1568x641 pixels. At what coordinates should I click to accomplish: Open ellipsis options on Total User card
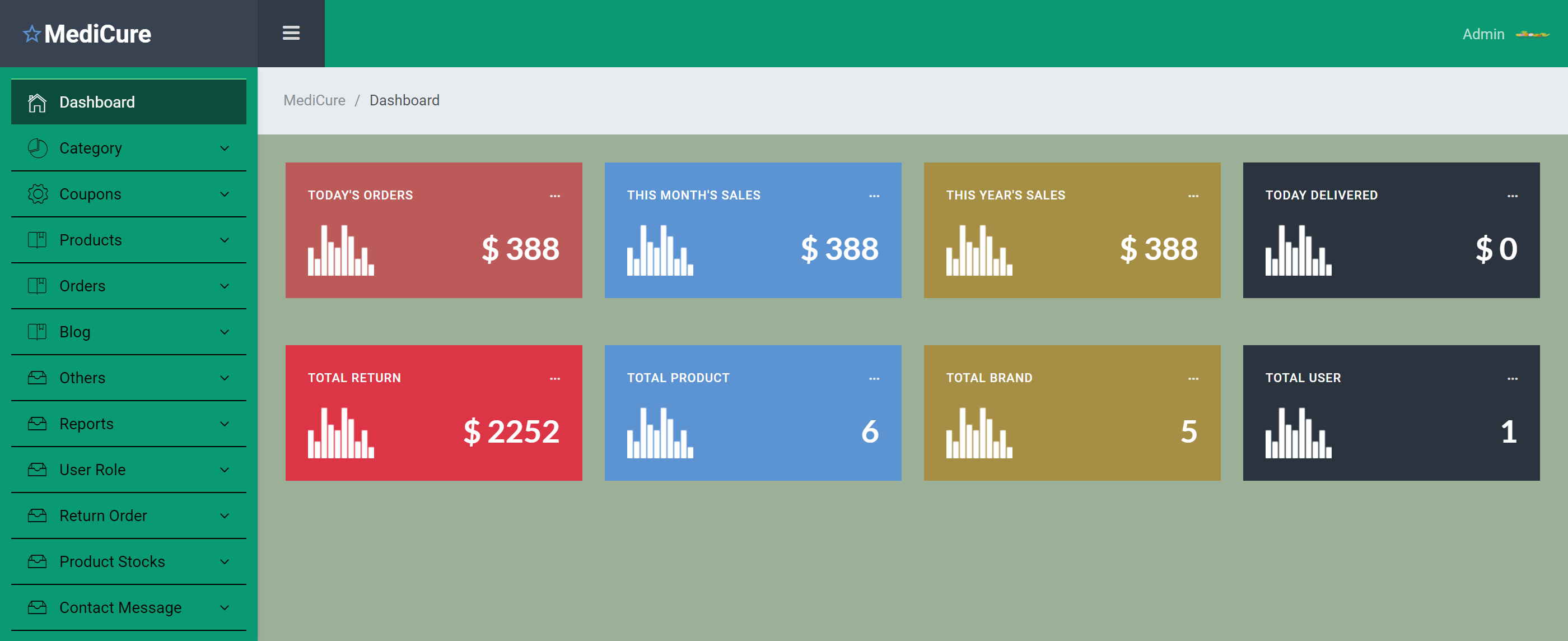pyautogui.click(x=1512, y=378)
